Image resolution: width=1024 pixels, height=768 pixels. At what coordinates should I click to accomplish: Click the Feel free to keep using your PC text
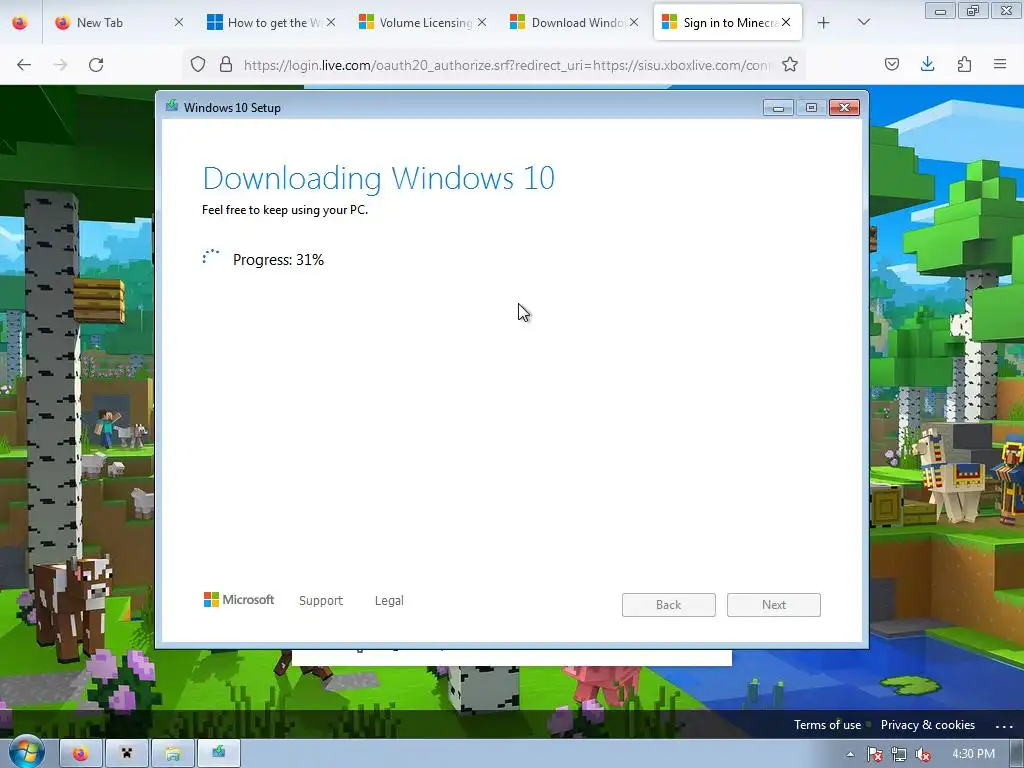285,210
